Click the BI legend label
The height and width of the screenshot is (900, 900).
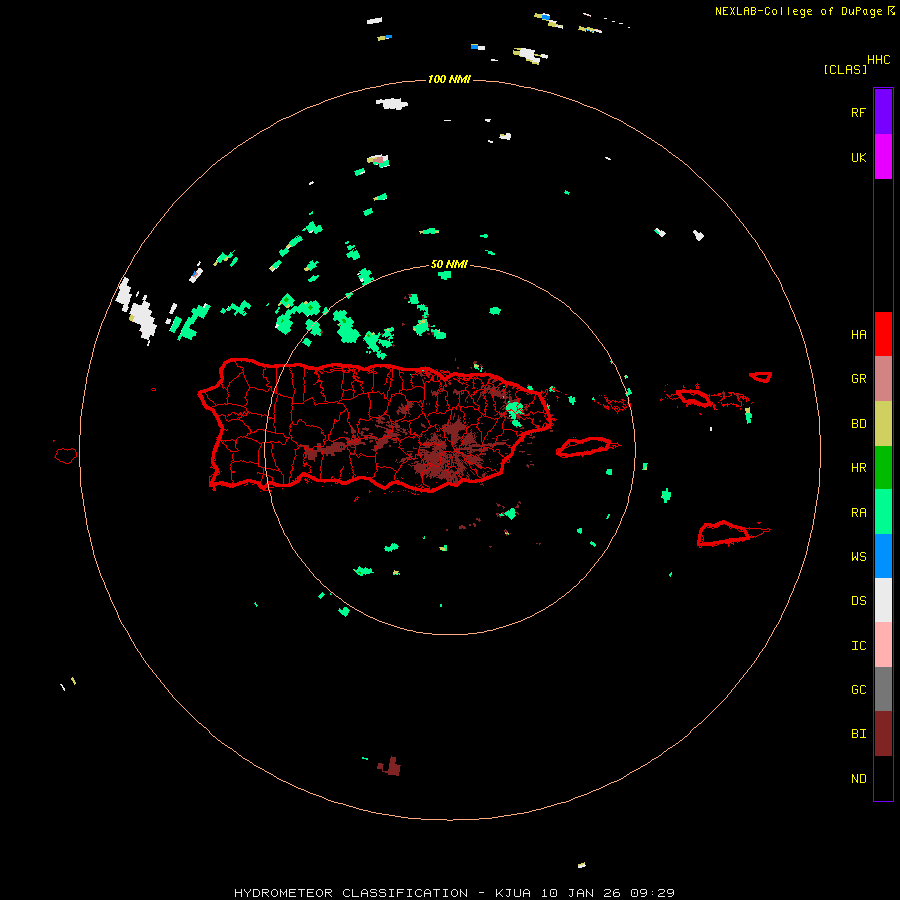[x=858, y=734]
